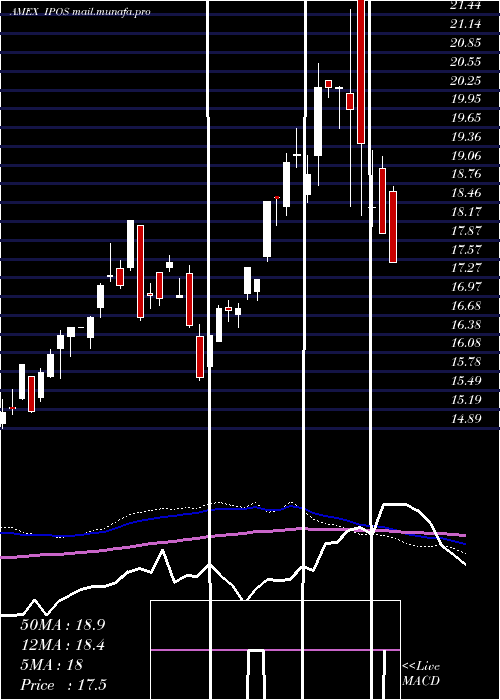
Task: Click the 19.36 price axis label
Action: 466,136
